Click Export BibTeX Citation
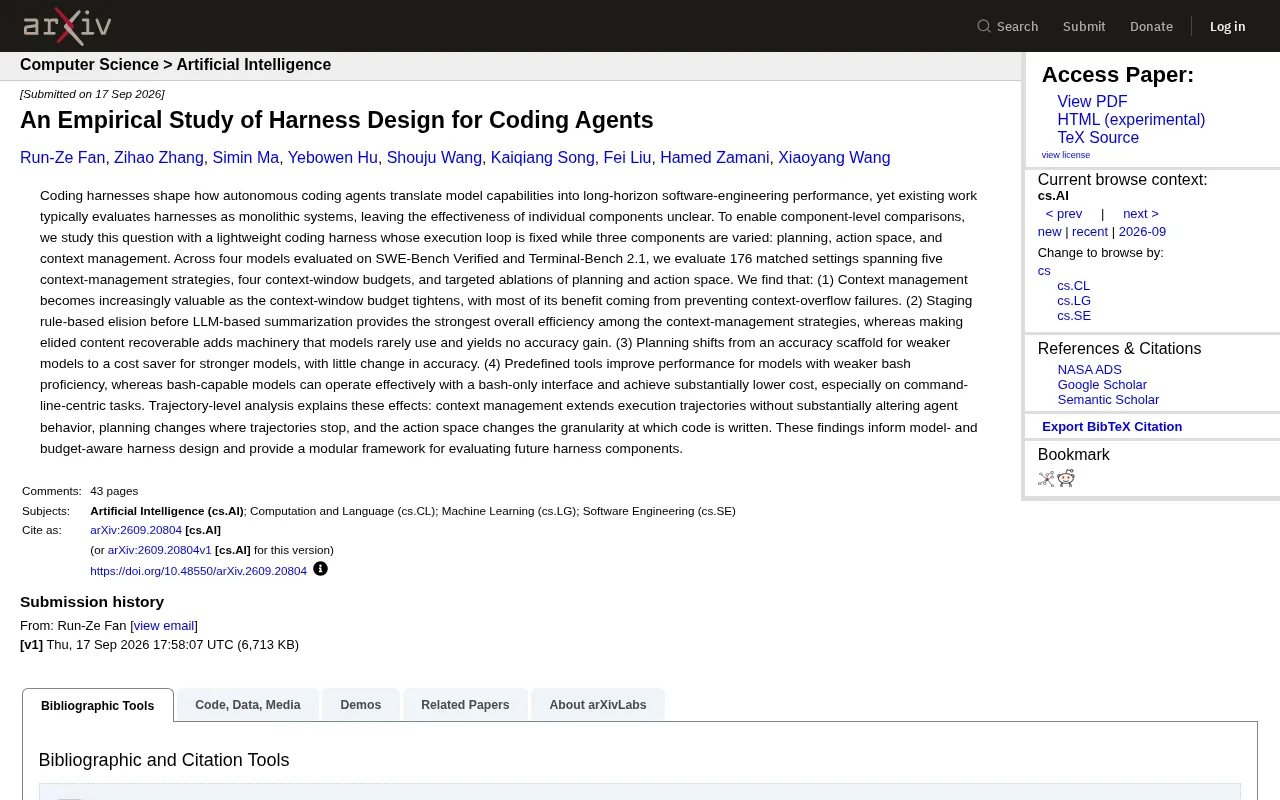The height and width of the screenshot is (800, 1280). tap(1112, 427)
